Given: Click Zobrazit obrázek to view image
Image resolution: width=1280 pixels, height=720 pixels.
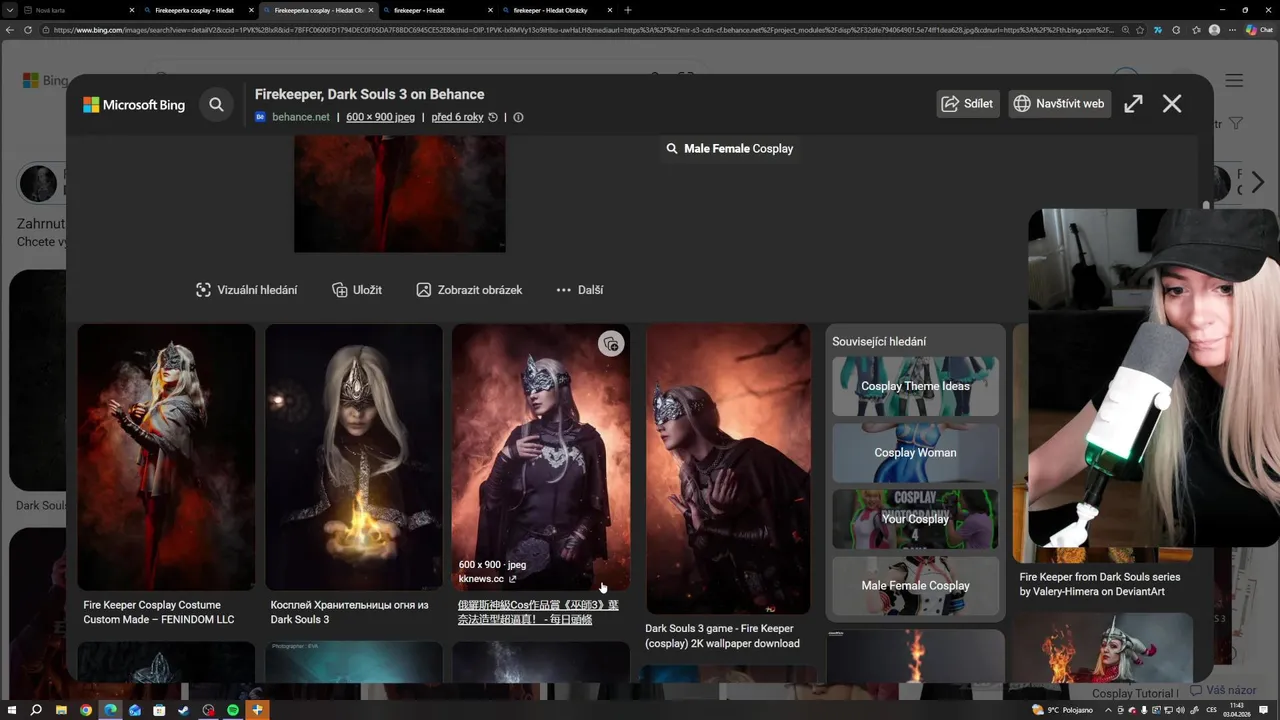Looking at the screenshot, I should 469,290.
